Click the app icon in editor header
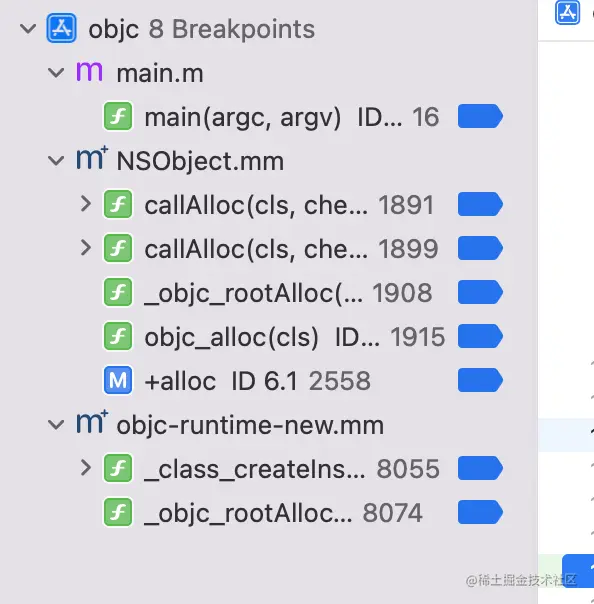This screenshot has height=604, width=594. [567, 12]
